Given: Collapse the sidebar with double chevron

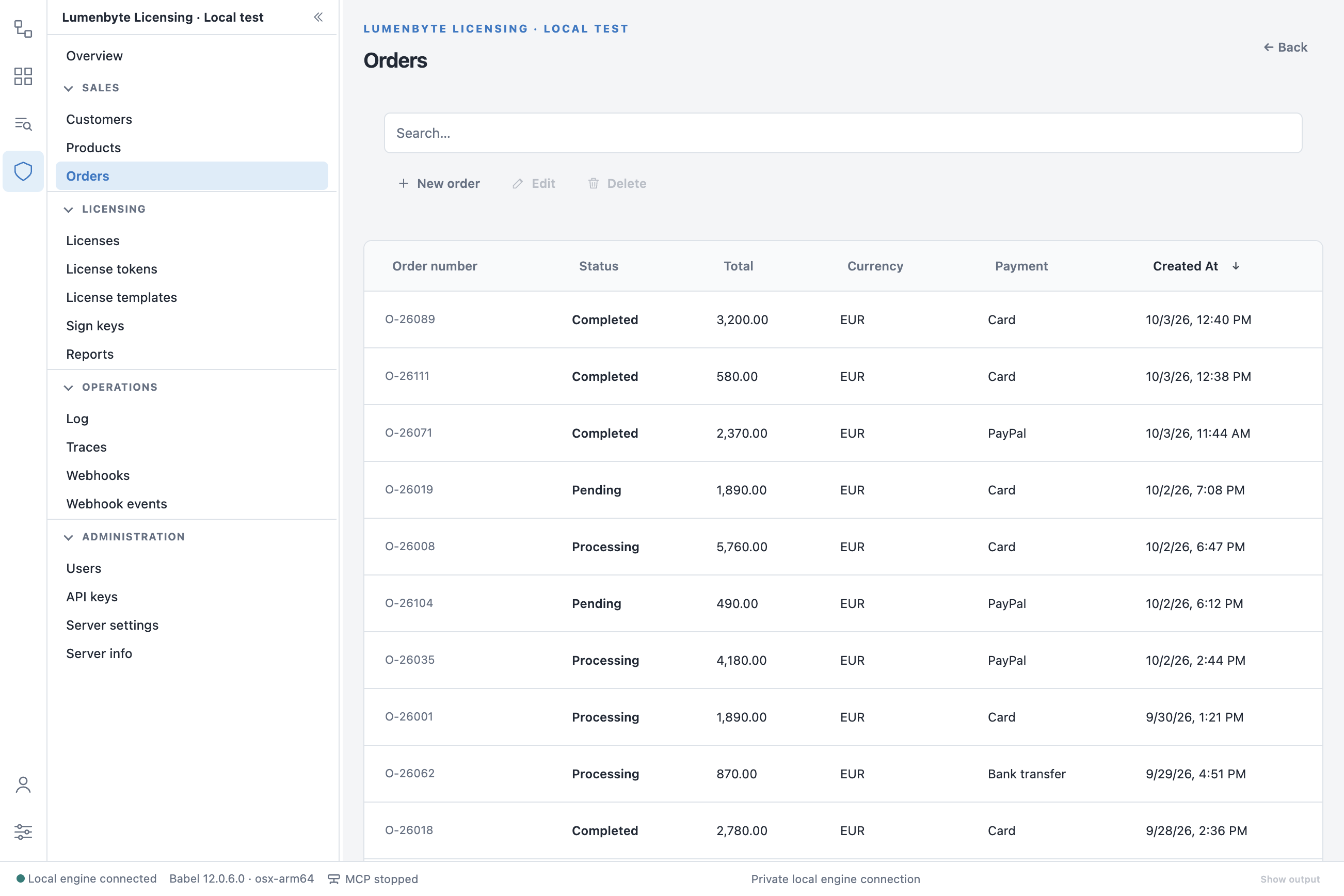Looking at the screenshot, I should (x=318, y=17).
